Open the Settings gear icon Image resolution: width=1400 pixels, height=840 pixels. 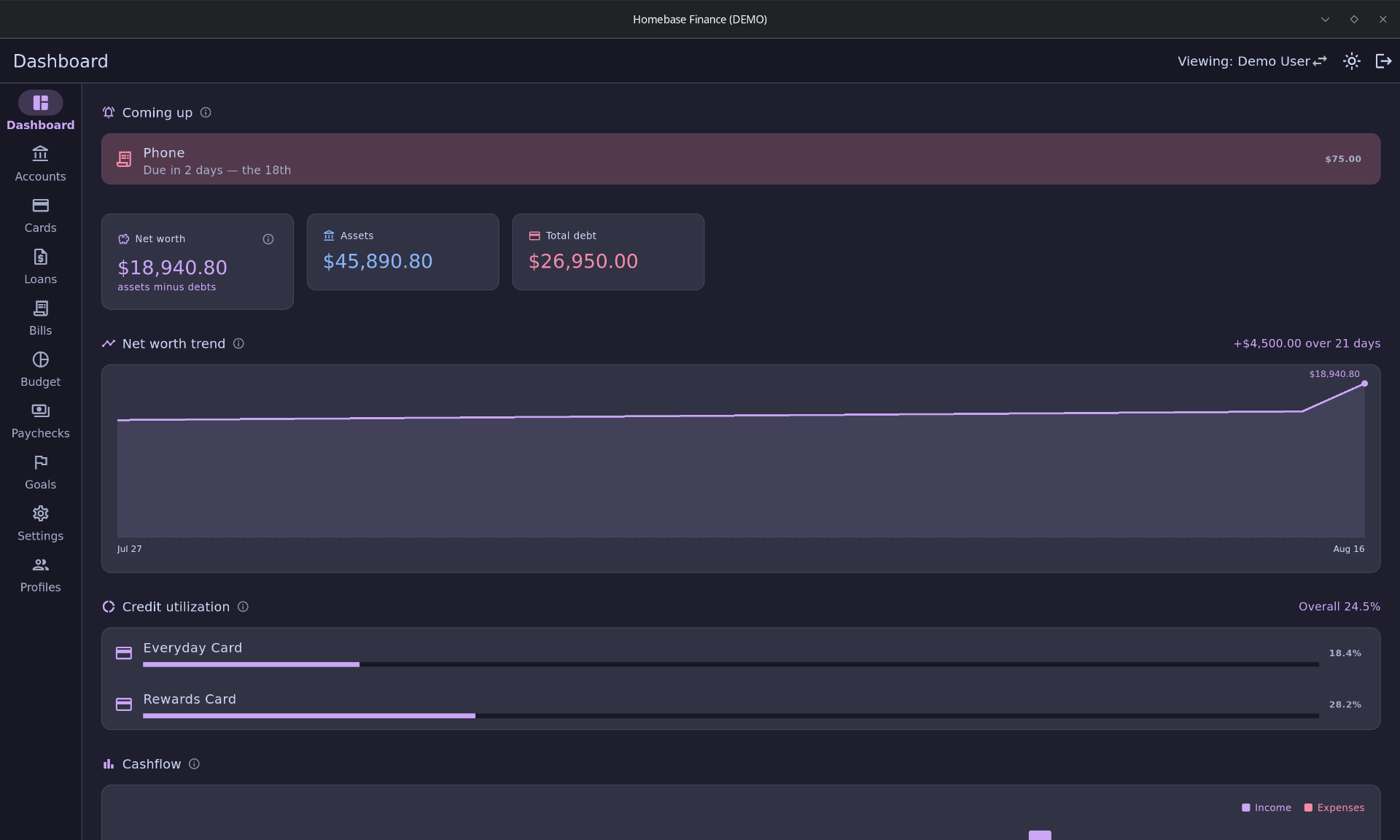click(x=41, y=513)
